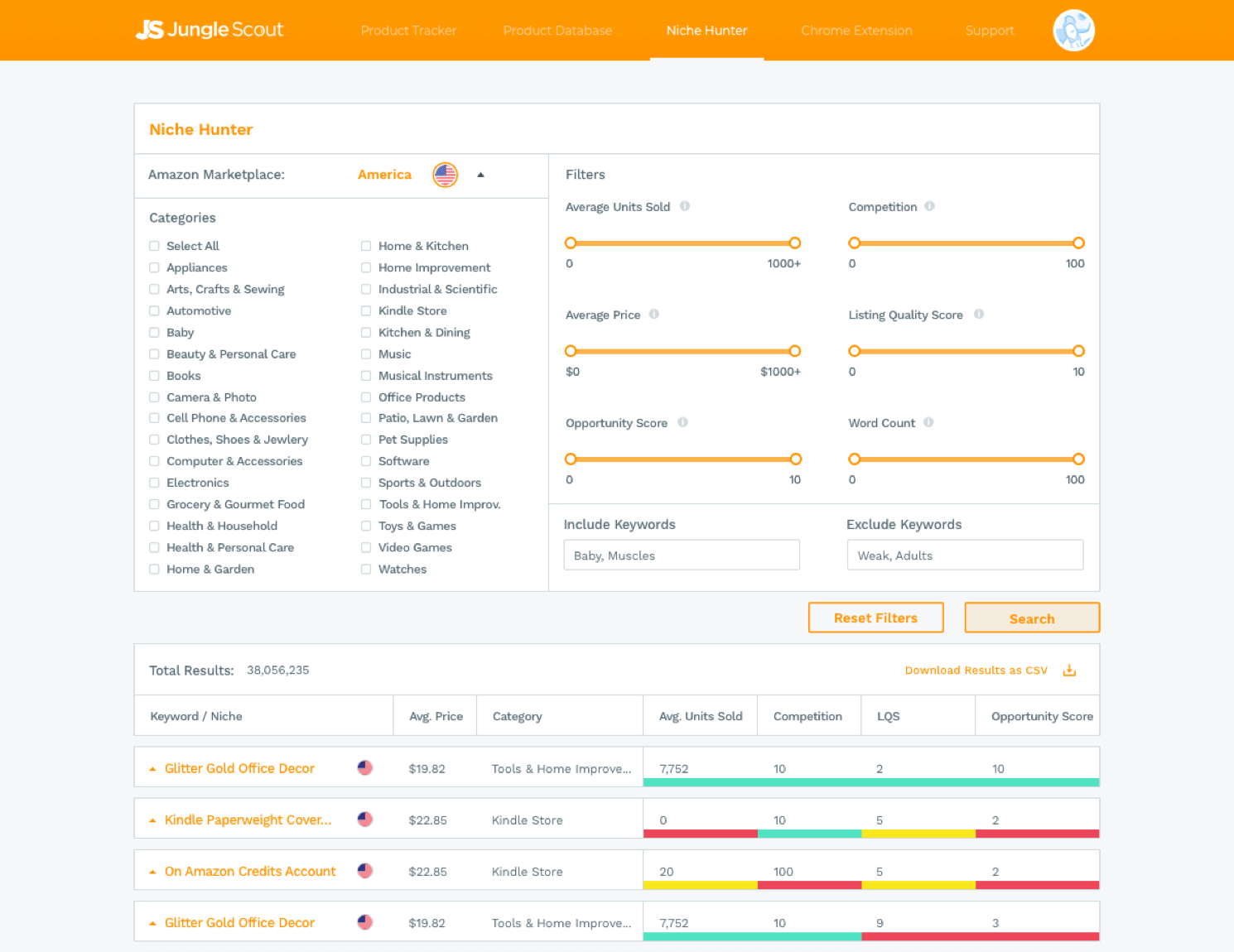Image resolution: width=1234 pixels, height=952 pixels.
Task: Focus the Exclude Keywords input field
Action: 965,555
